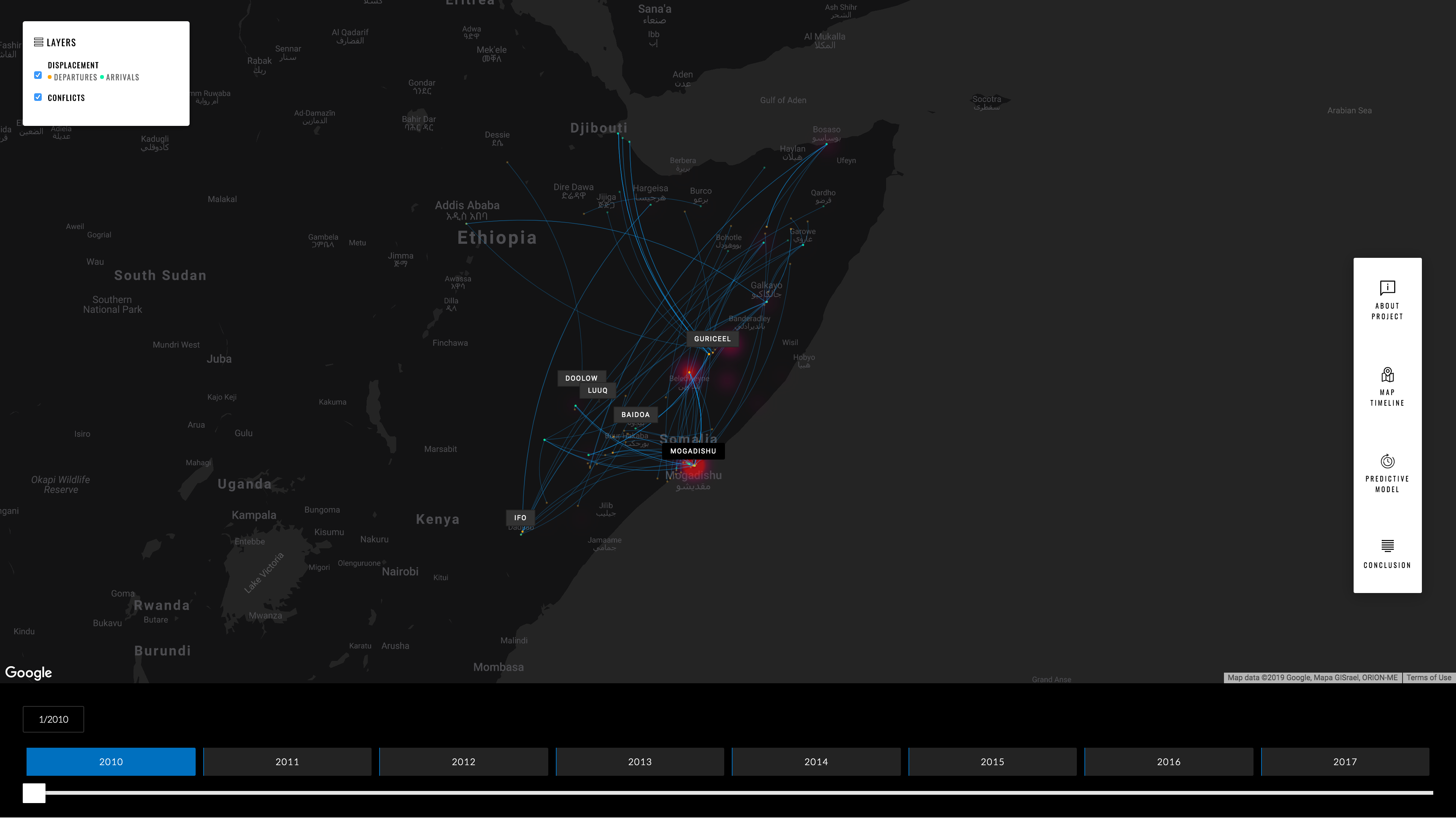The height and width of the screenshot is (819, 1456).
Task: Open the About Project speech bubble icon
Action: point(1387,288)
